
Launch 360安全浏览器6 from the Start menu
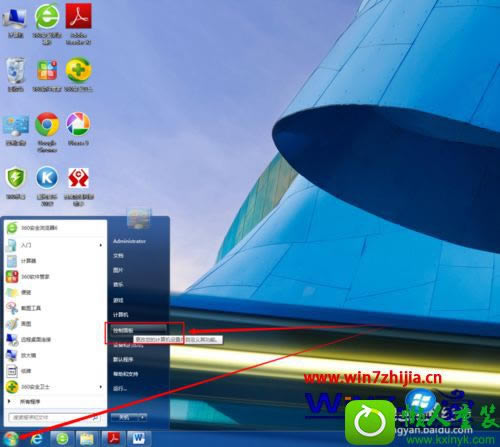point(55,228)
